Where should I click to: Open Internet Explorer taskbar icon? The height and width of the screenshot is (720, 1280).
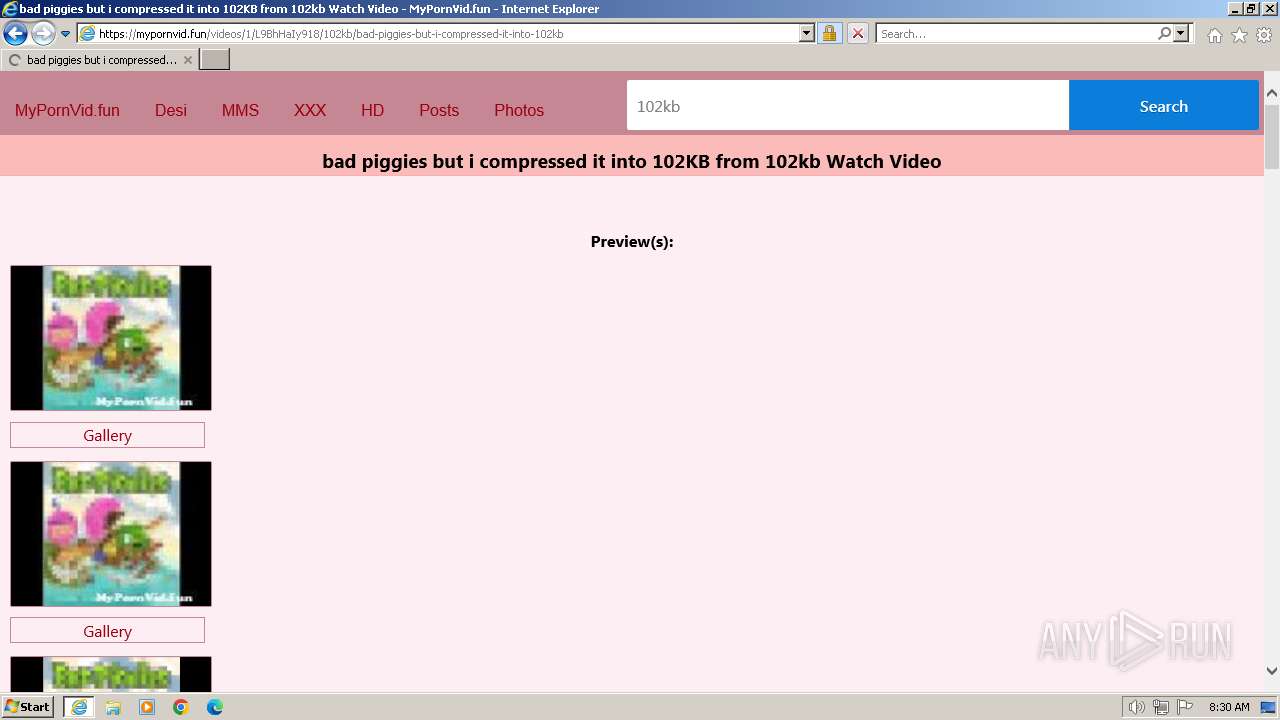click(79, 707)
